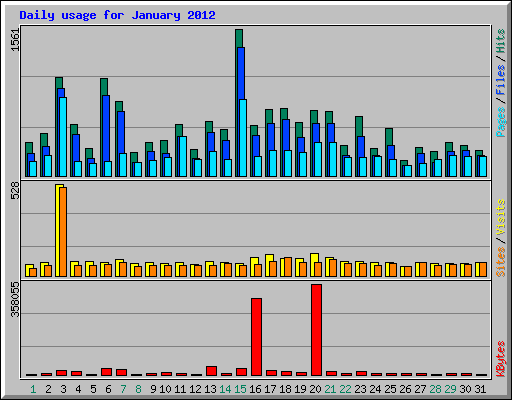Click the yellow 'Visits' legend label
The width and height of the screenshot is (512, 400).
click(x=500, y=217)
